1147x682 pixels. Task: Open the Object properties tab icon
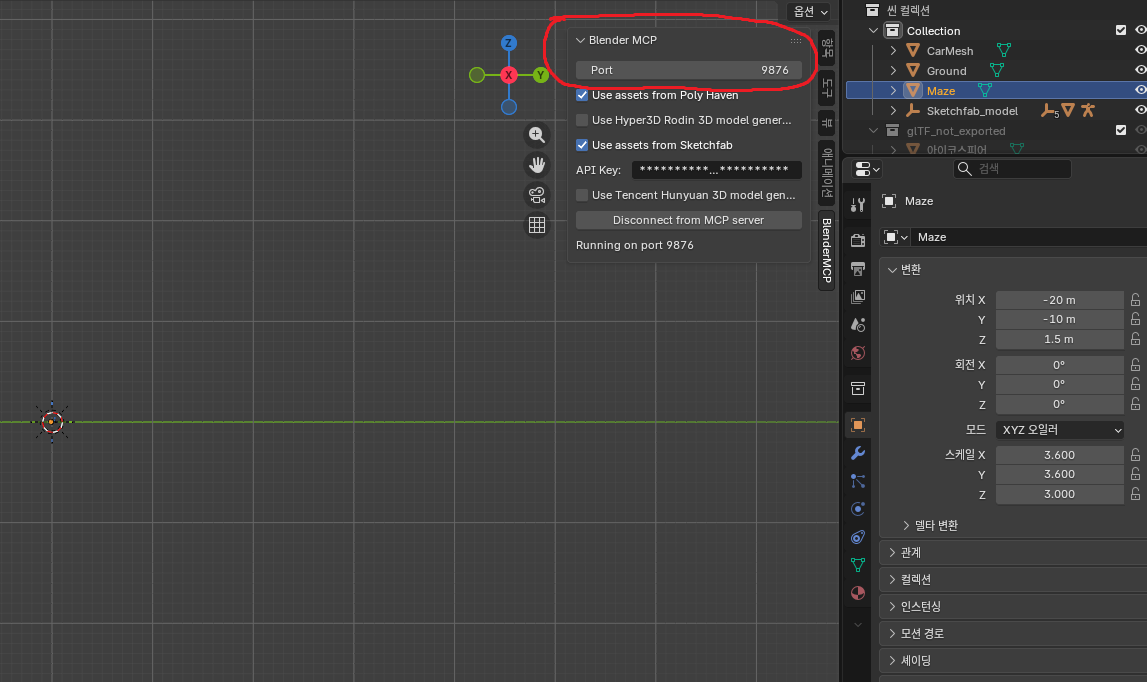click(857, 424)
